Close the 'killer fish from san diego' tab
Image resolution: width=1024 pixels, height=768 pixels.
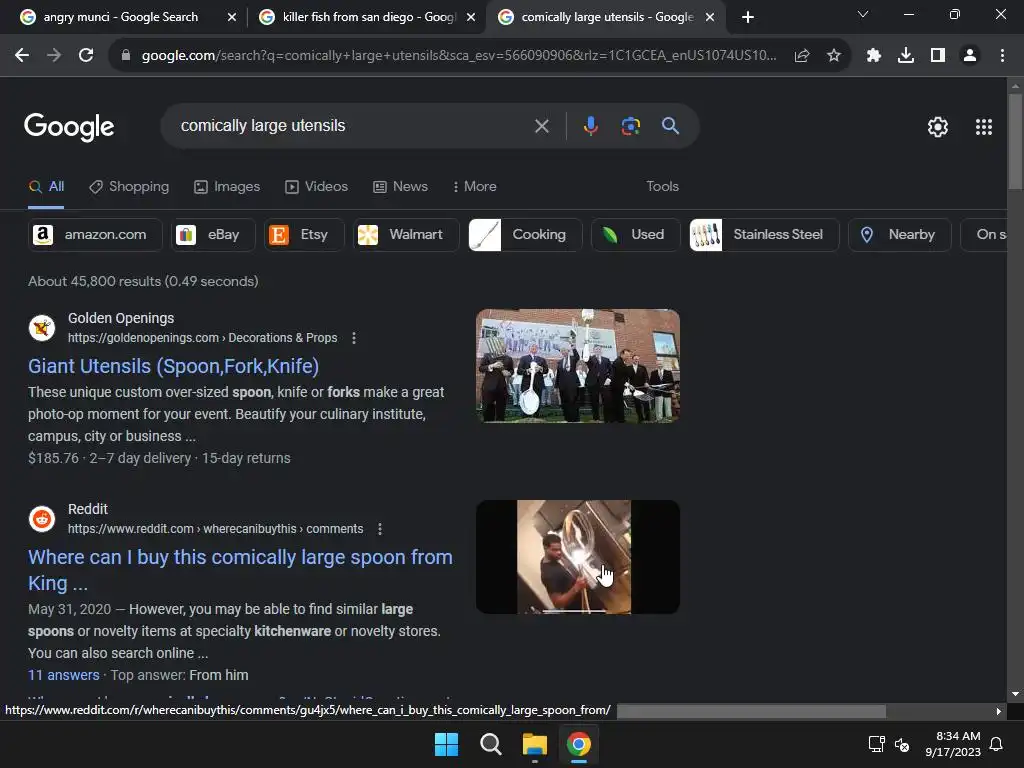click(471, 17)
